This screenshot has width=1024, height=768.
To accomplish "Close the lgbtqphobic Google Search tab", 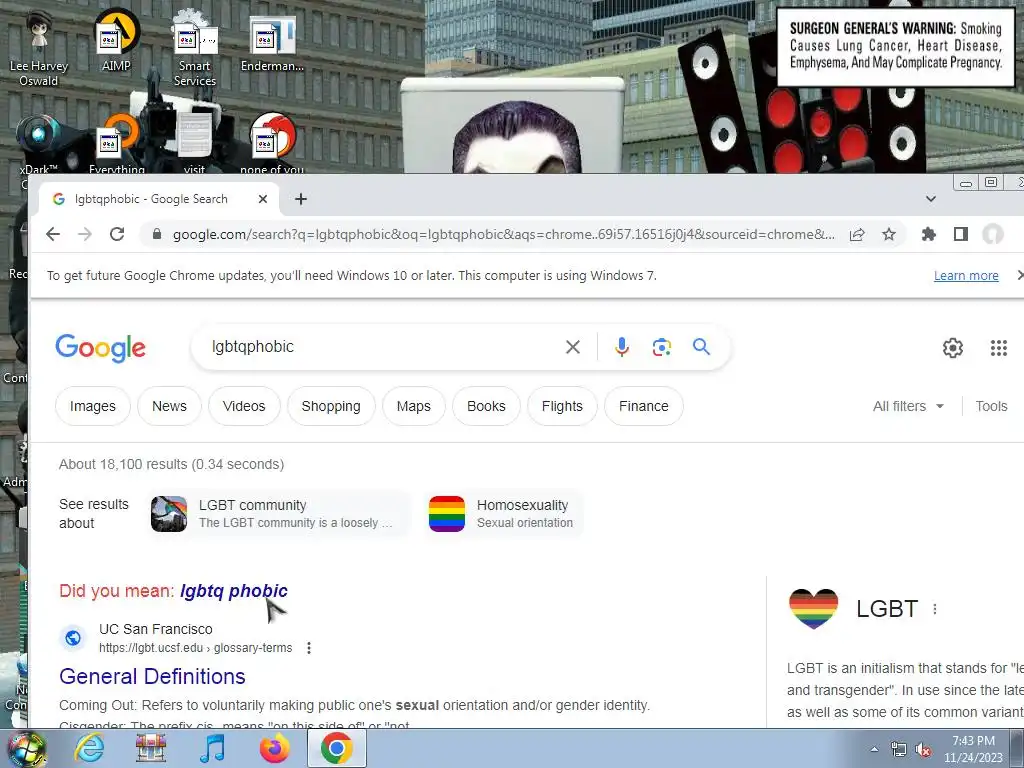I will point(263,199).
